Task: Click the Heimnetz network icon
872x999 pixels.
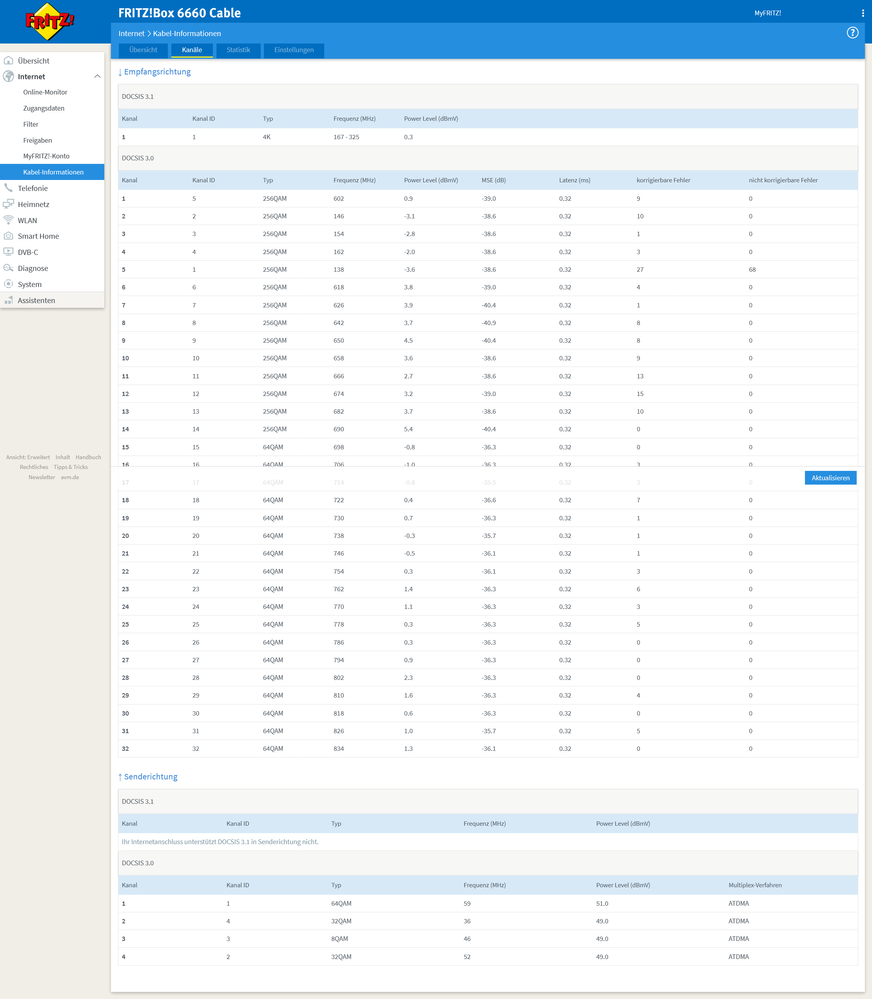Action: click(x=9, y=204)
